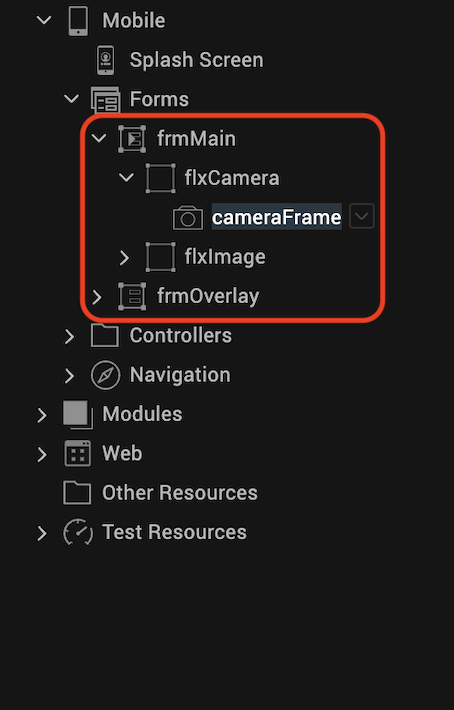Select the Modules label in tree
Image resolution: width=454 pixels, height=710 pixels.
[142, 414]
